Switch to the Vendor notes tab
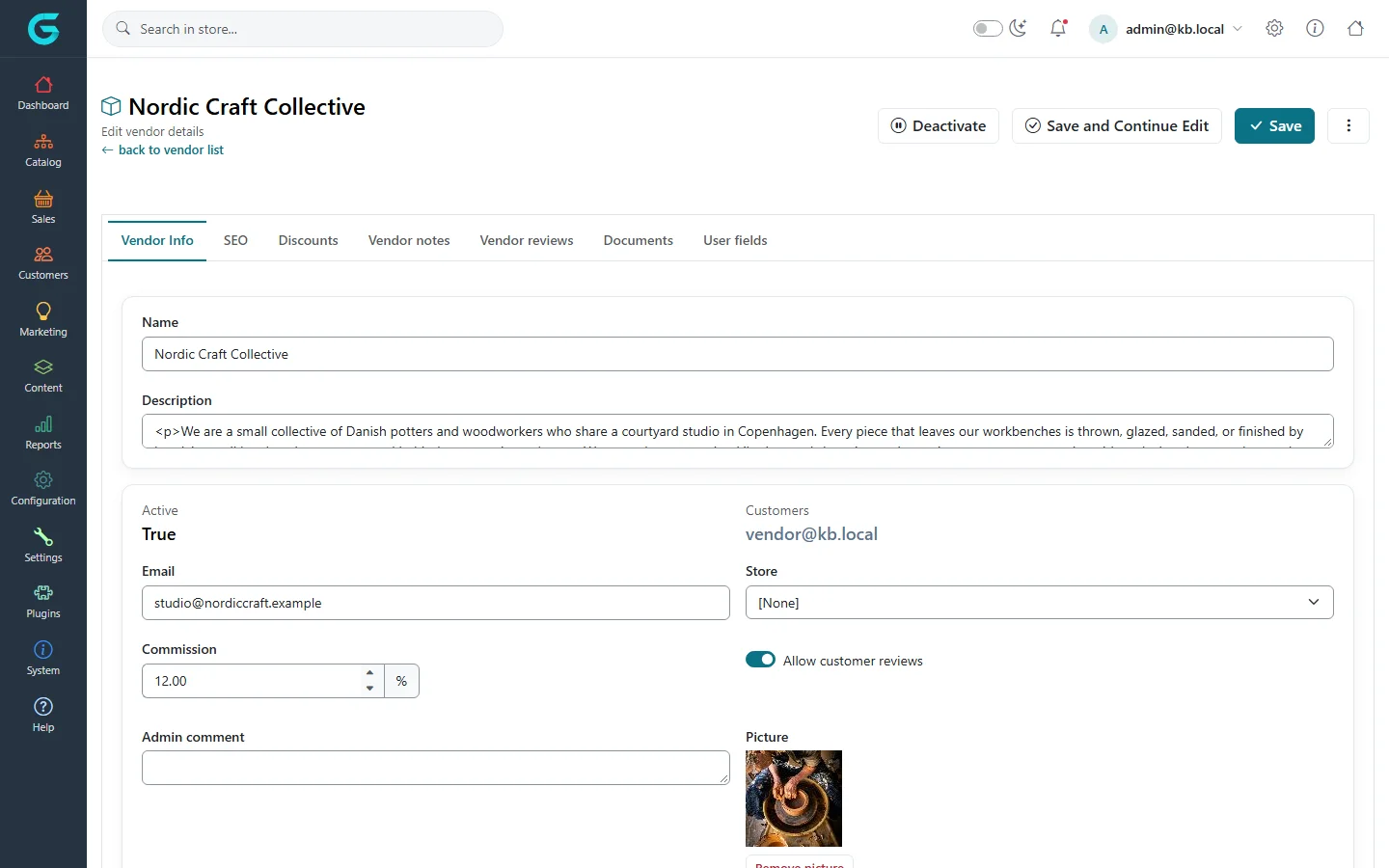The image size is (1389, 868). coord(409,240)
